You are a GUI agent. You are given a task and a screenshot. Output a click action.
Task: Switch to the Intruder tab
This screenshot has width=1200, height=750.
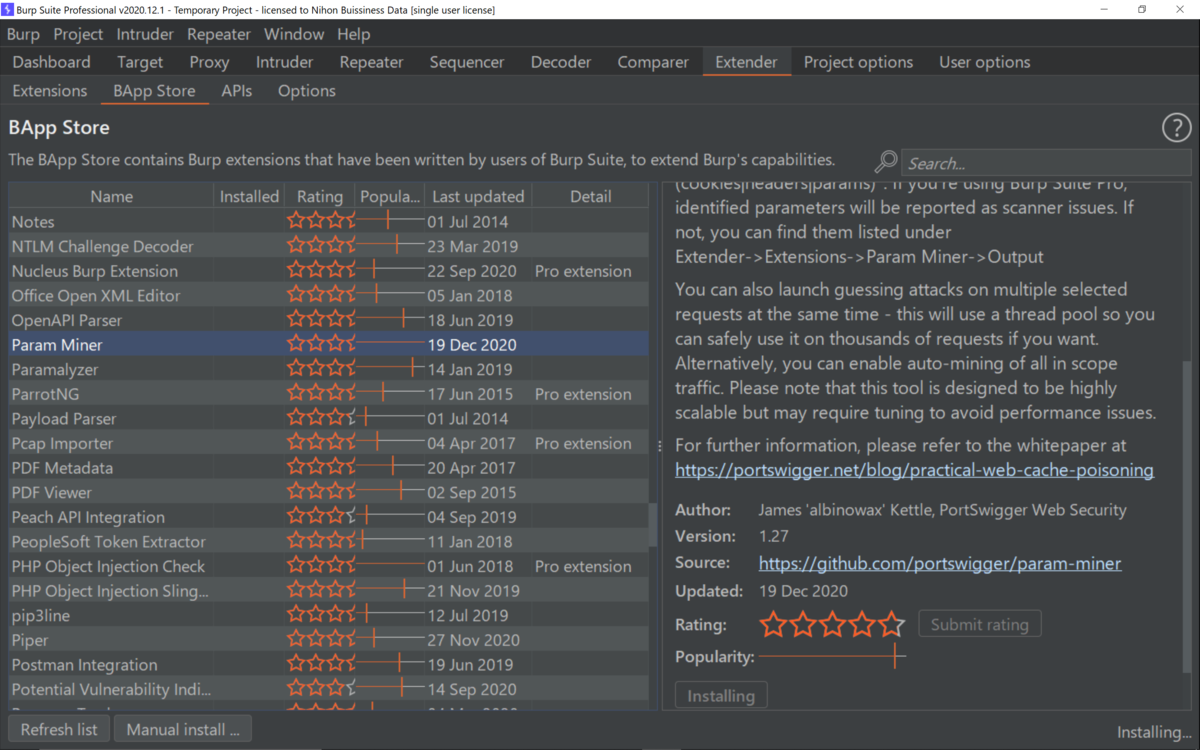(x=284, y=62)
